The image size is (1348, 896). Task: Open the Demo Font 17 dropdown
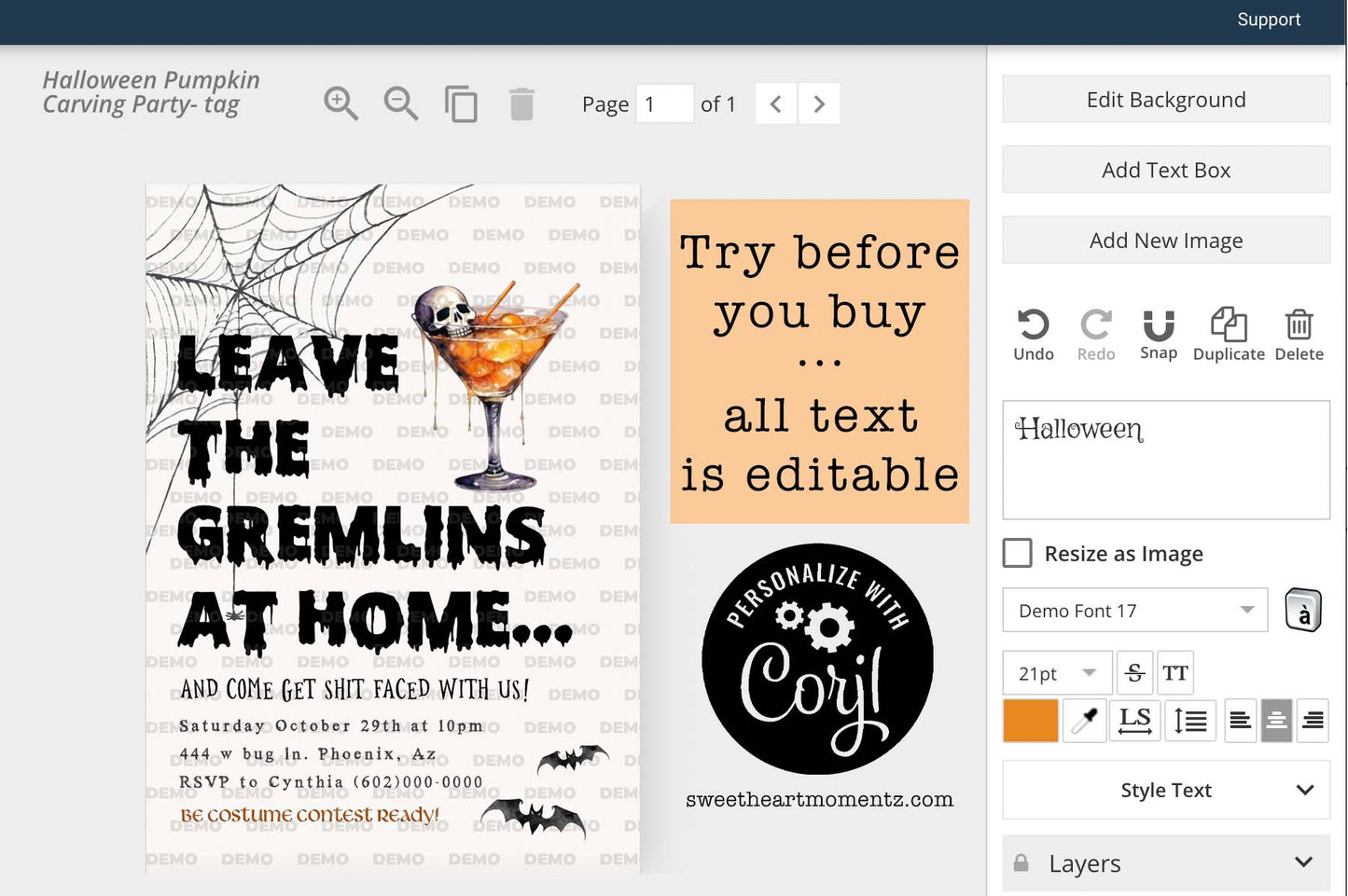pyautogui.click(x=1134, y=611)
